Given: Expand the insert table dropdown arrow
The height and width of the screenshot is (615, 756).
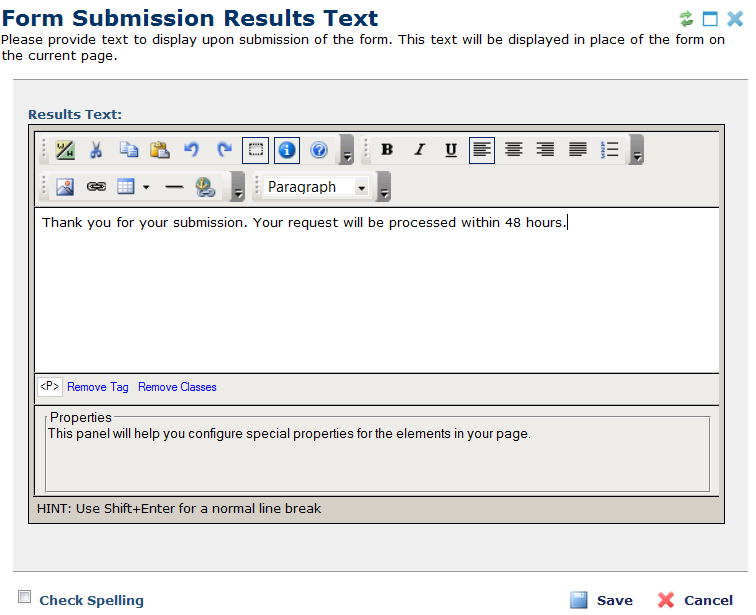Looking at the screenshot, I should tap(146, 187).
